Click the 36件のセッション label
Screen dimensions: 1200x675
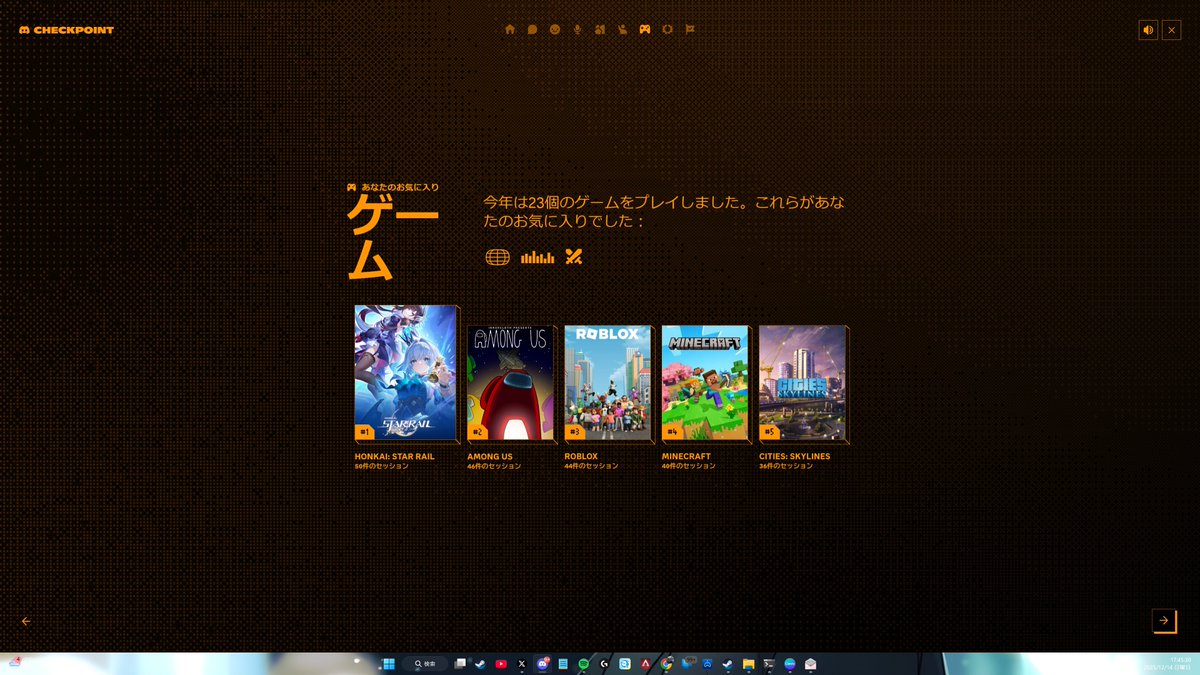pos(786,466)
